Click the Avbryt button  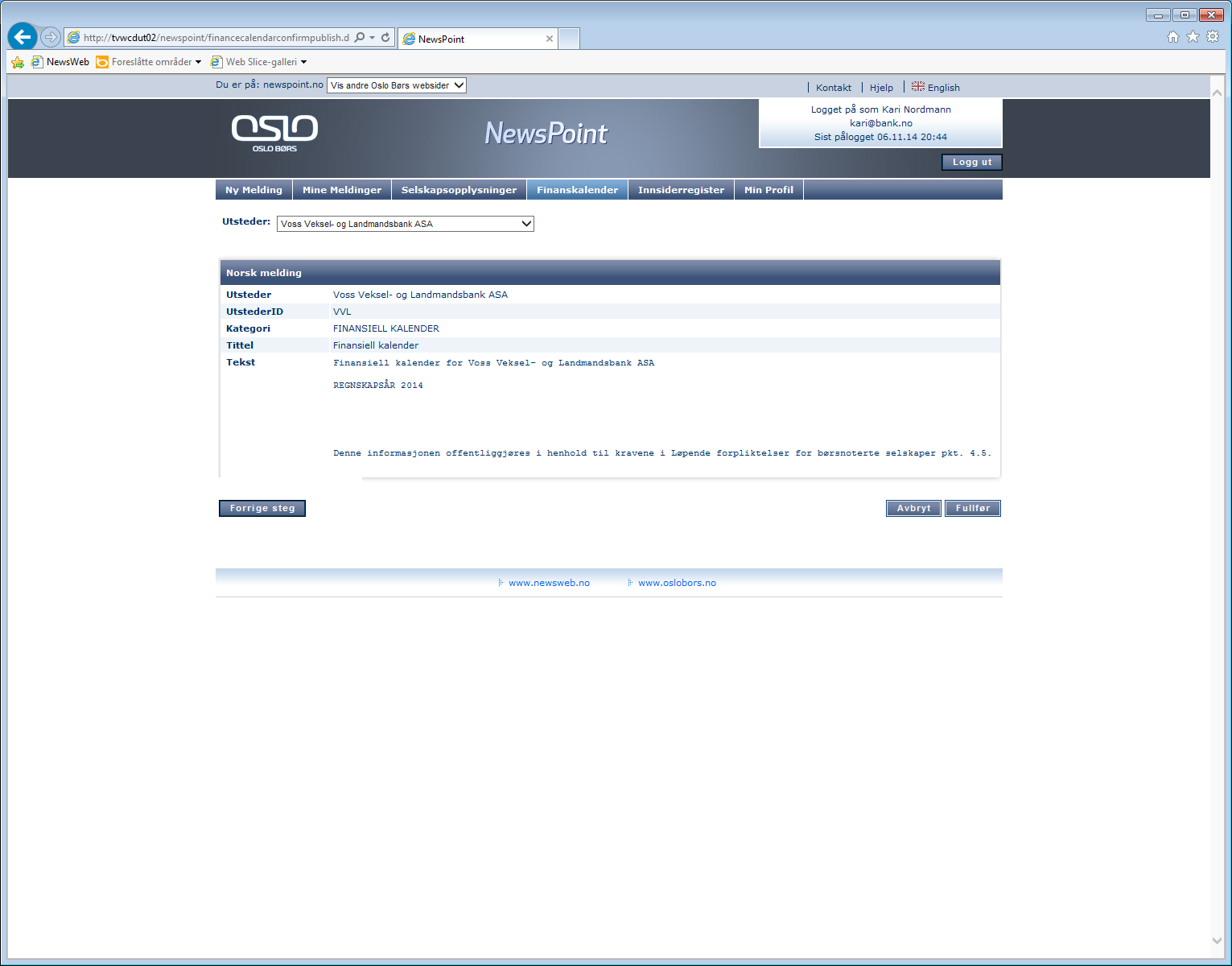[x=913, y=508]
